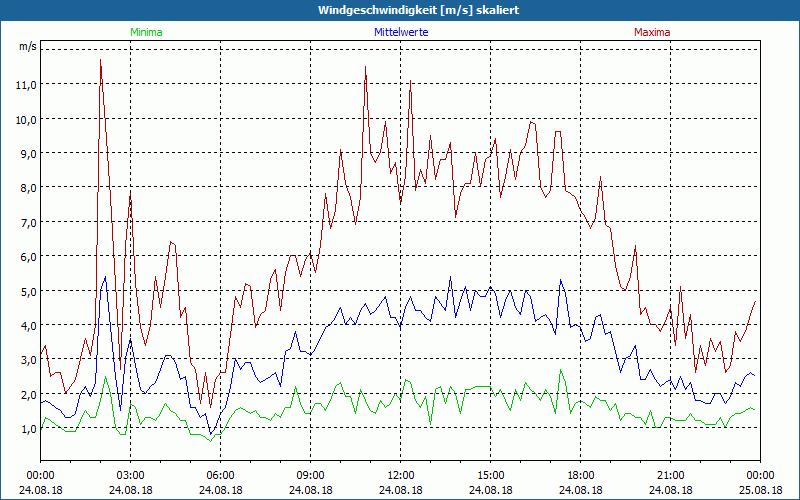Click the 4,0 y-axis value

29,326
